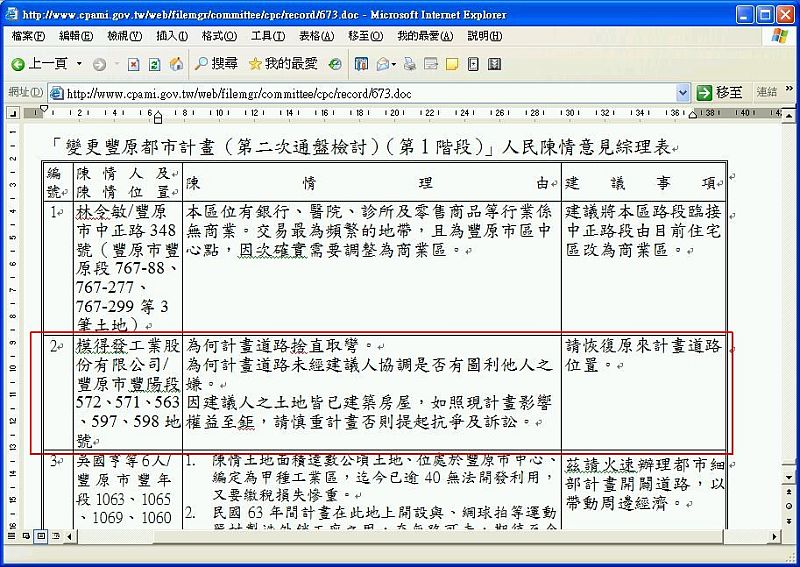Click the grey Forward arrow button
Image resolution: width=800 pixels, height=567 pixels.
coord(99,64)
